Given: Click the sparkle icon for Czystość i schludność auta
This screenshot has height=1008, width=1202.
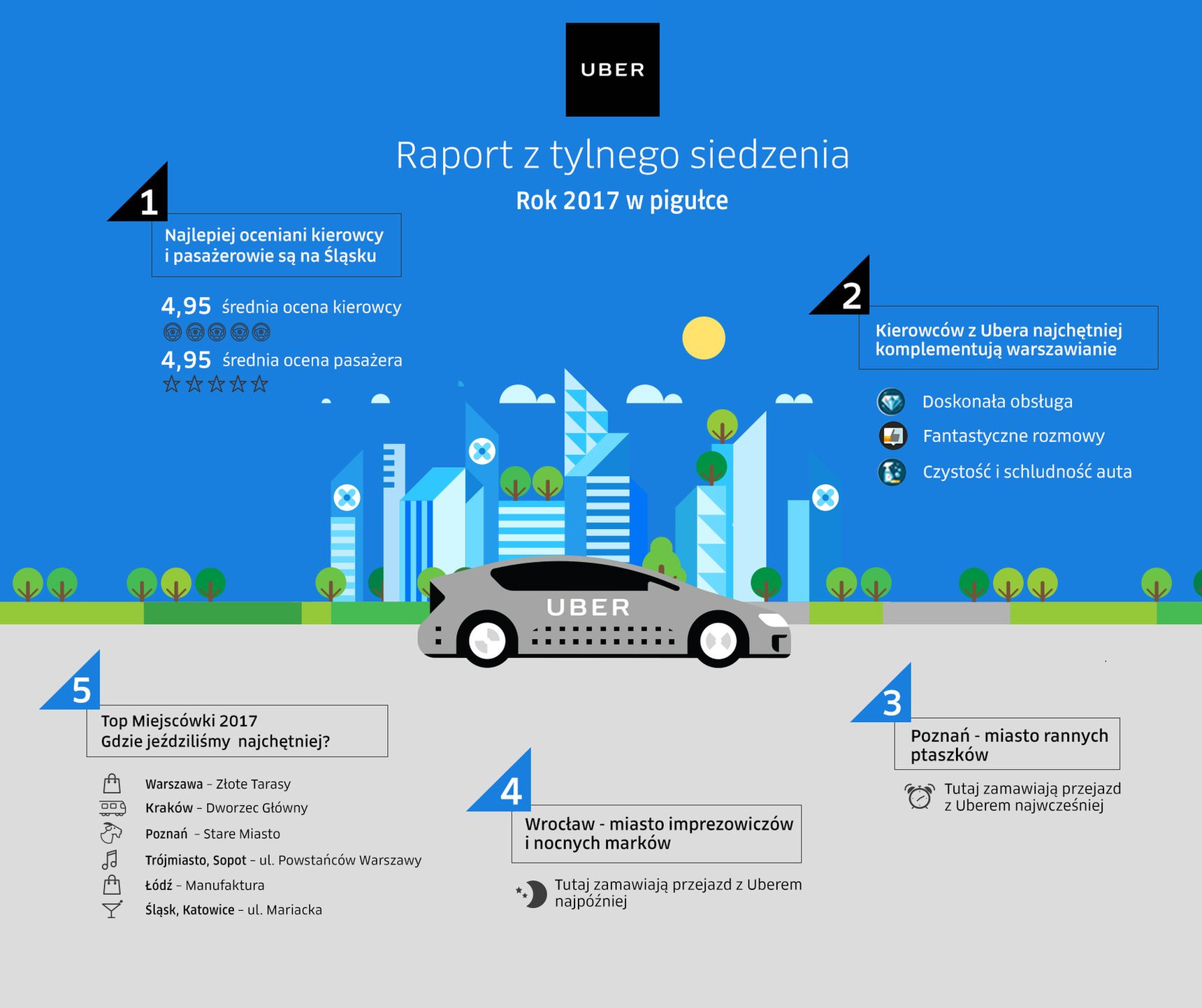Looking at the screenshot, I should click(x=892, y=472).
